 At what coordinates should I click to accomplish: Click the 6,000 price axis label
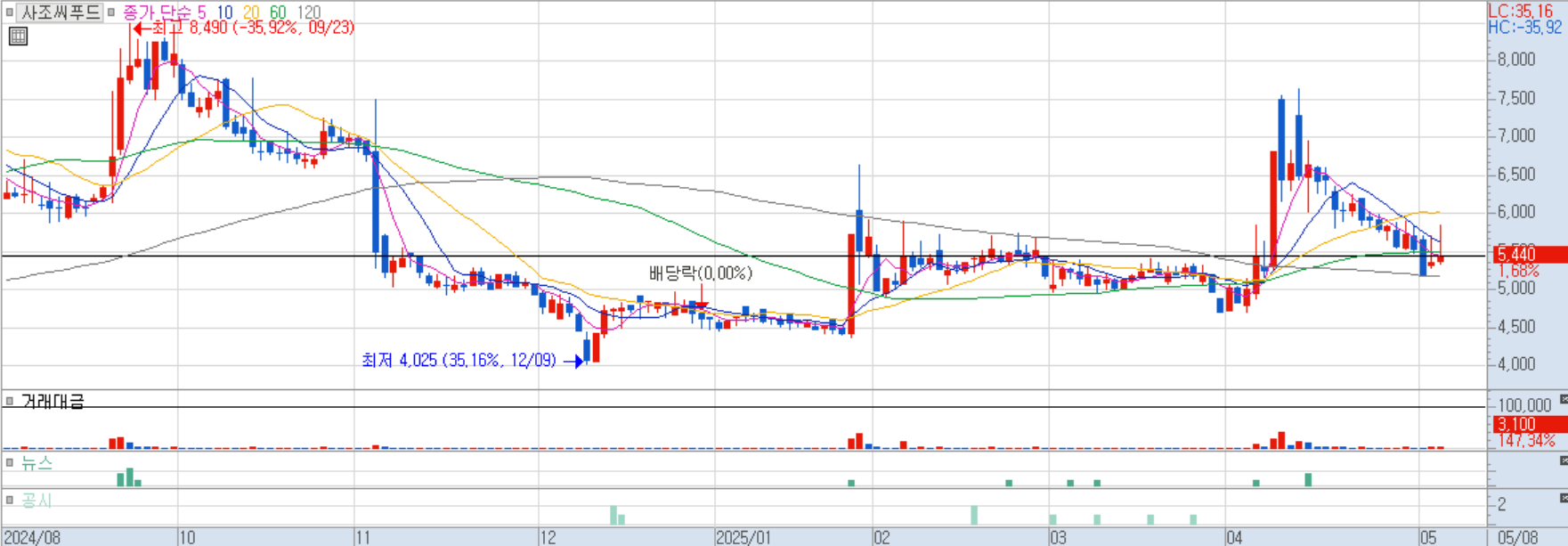(1516, 212)
